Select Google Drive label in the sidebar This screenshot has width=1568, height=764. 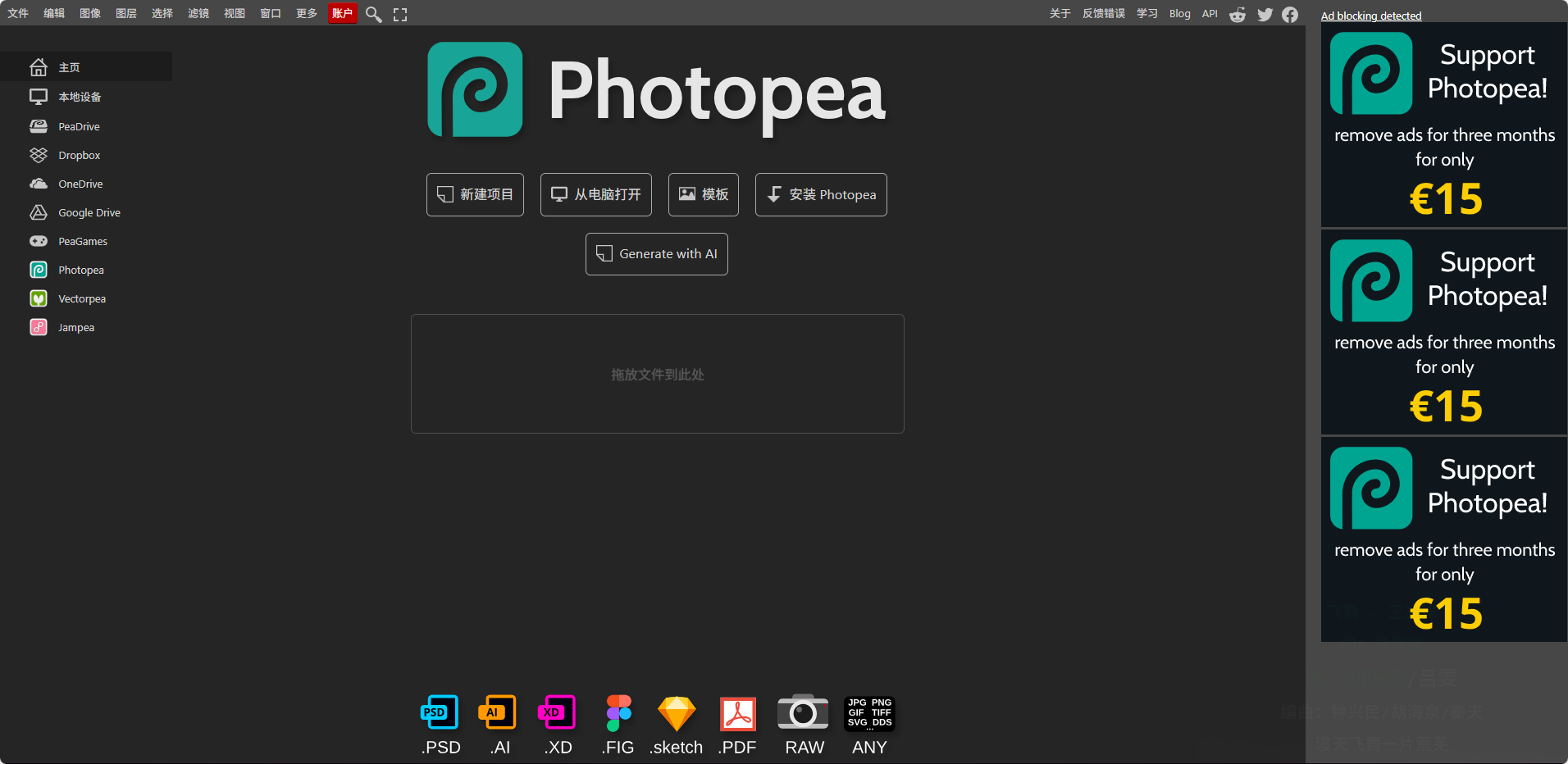pyautogui.click(x=89, y=212)
